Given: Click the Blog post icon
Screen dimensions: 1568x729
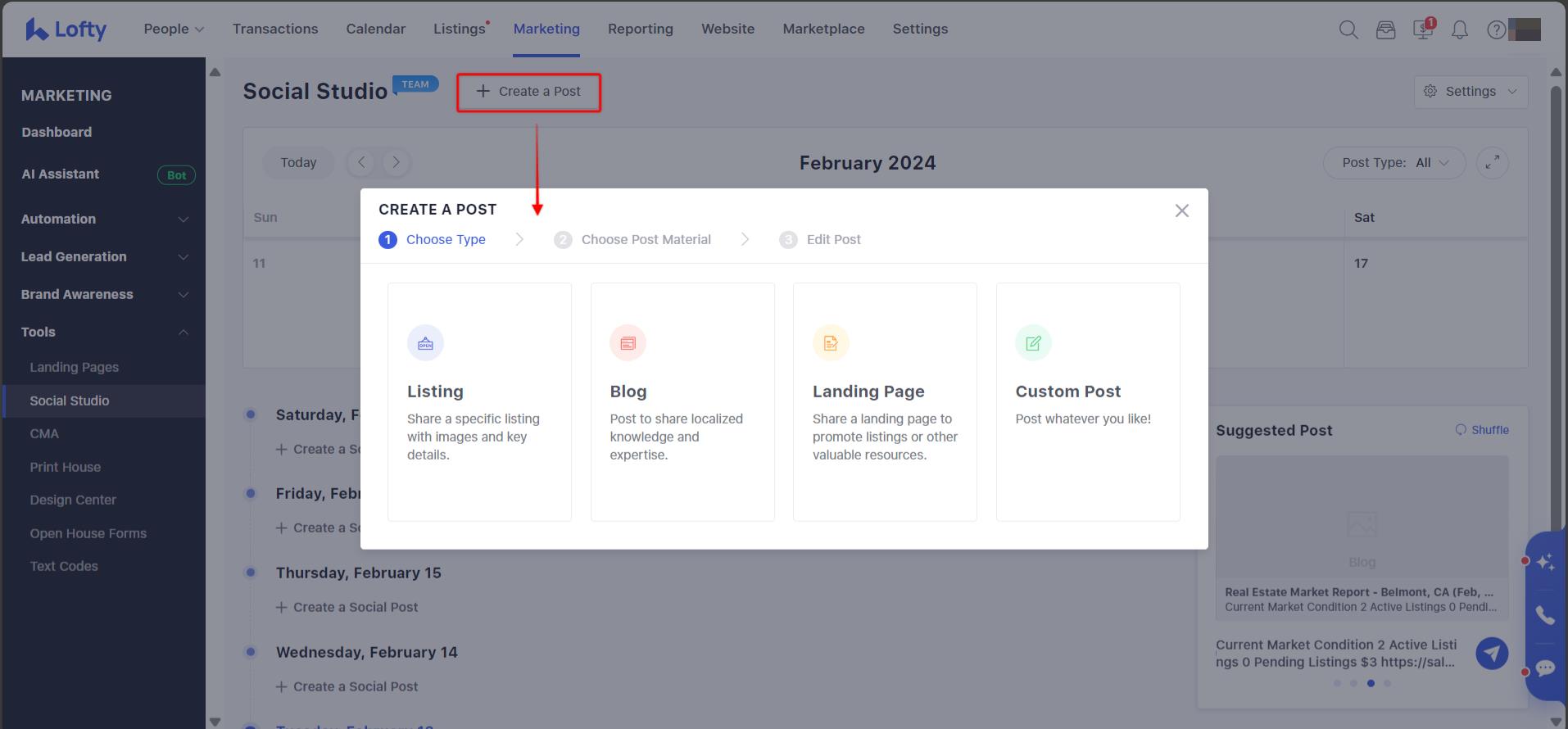Looking at the screenshot, I should (x=628, y=343).
